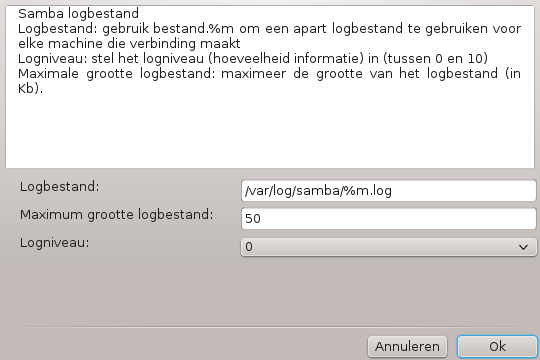Click the help line starting 'Maximale grootte logbestand'
The image size is (540, 360).
(269, 73)
